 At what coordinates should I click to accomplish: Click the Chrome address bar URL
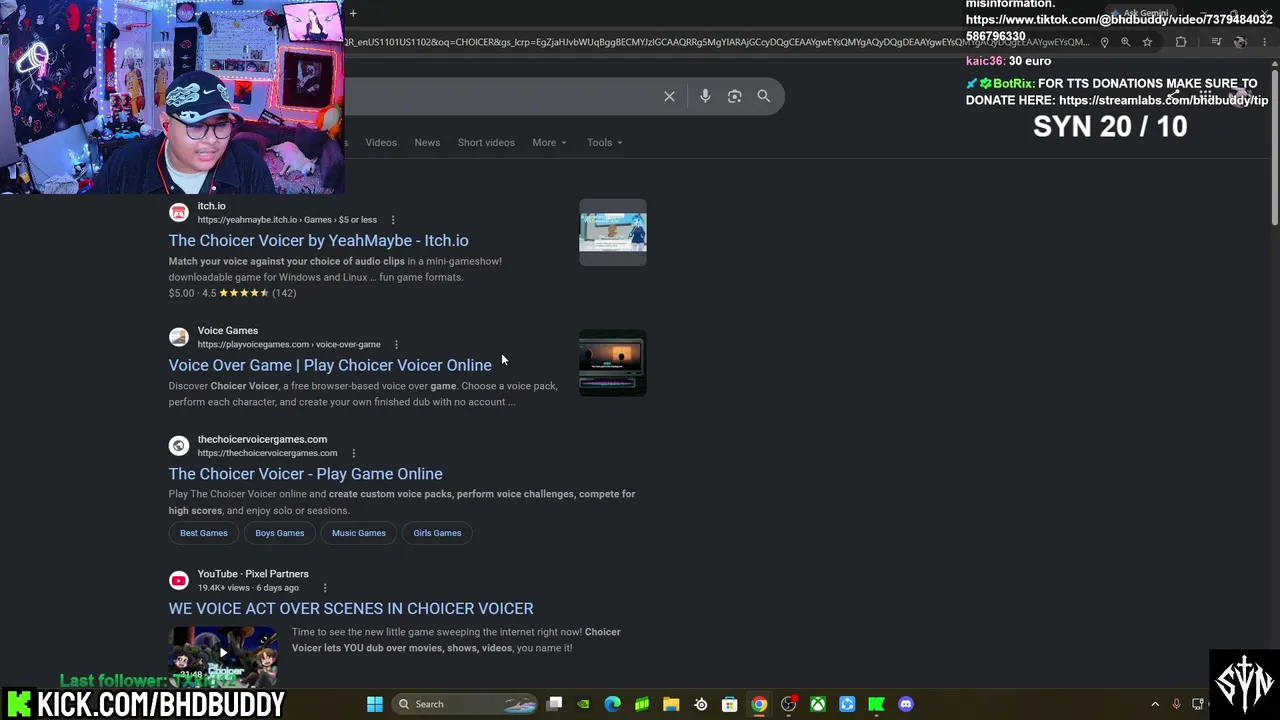pyautogui.click(x=716, y=42)
